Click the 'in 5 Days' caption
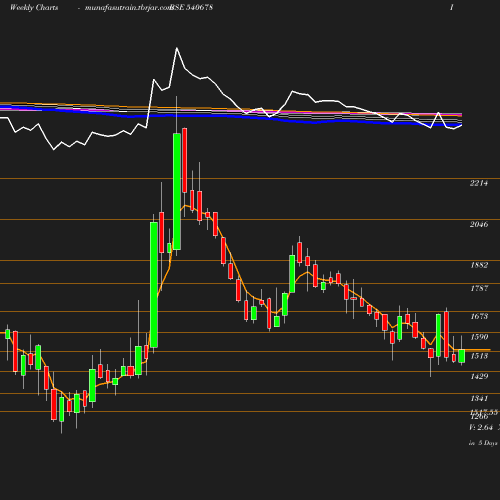The width and height of the screenshot is (500, 500). [483, 443]
